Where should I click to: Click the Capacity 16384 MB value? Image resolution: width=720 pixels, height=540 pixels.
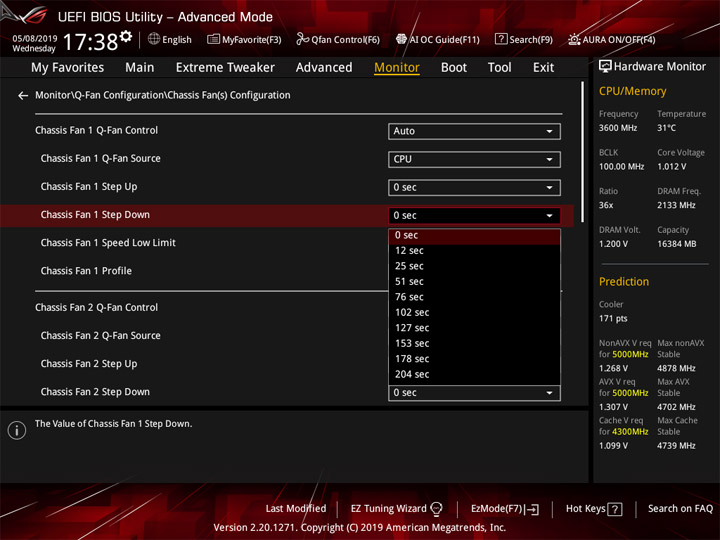(x=677, y=244)
